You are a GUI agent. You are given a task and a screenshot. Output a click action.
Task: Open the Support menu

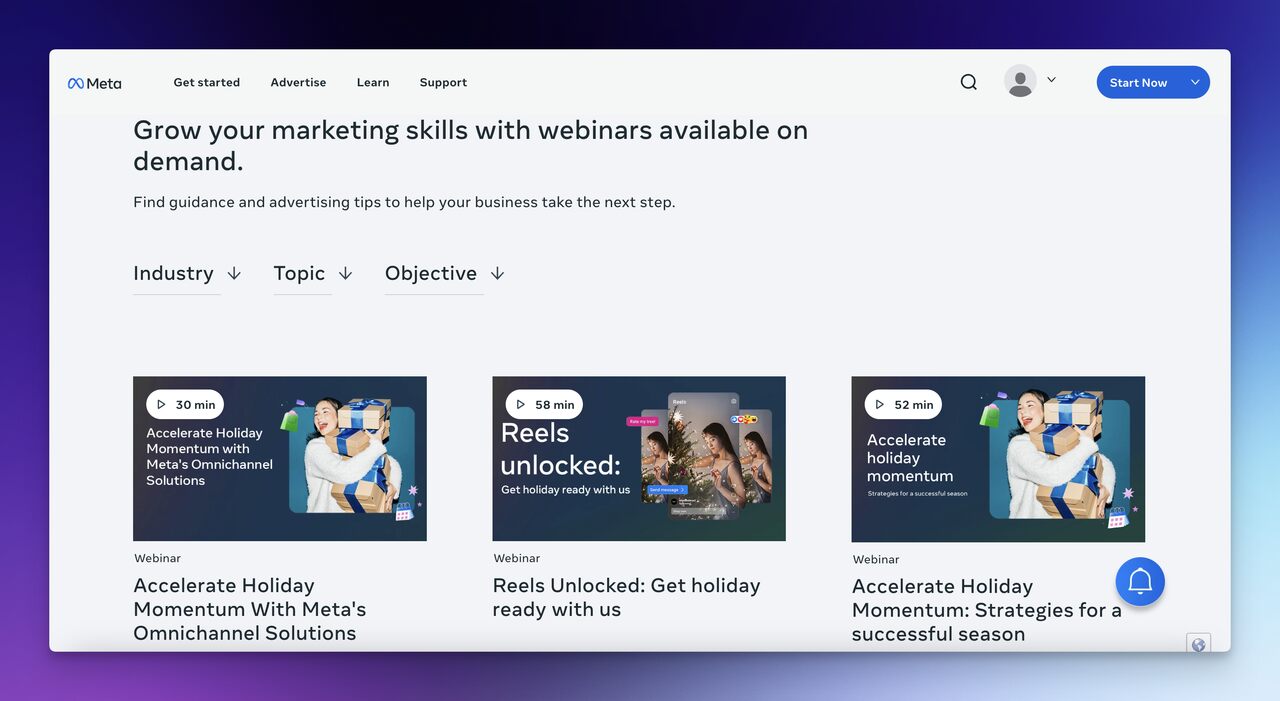tap(443, 83)
